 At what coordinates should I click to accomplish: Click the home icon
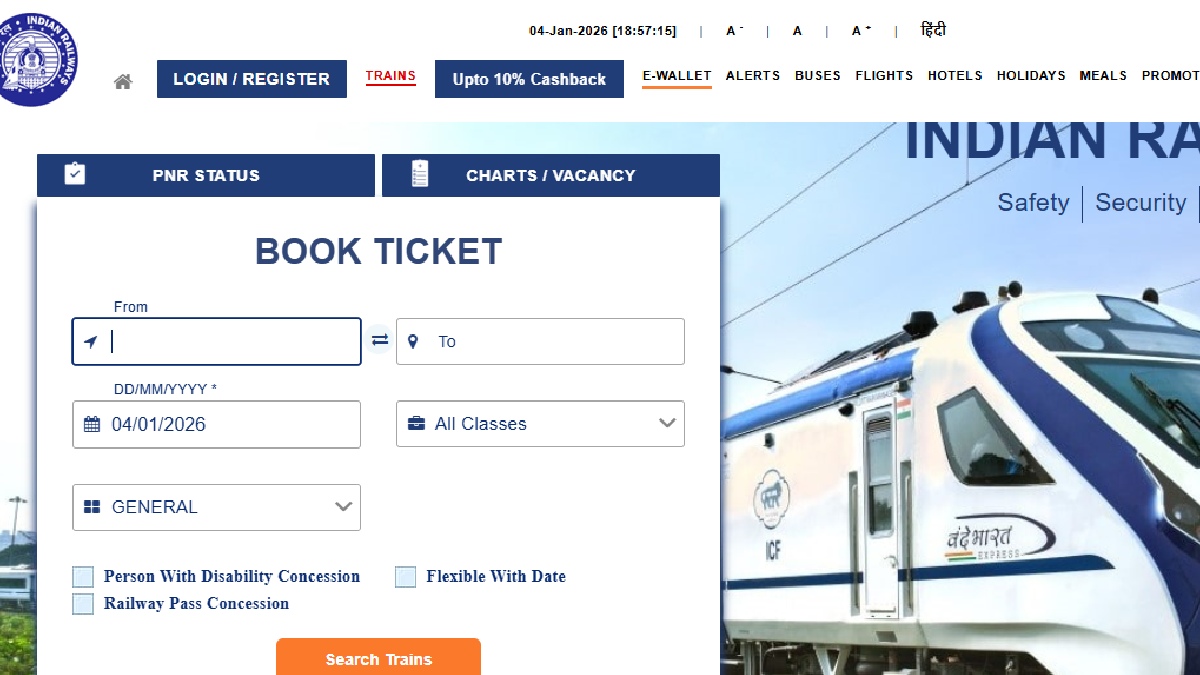coord(123,81)
